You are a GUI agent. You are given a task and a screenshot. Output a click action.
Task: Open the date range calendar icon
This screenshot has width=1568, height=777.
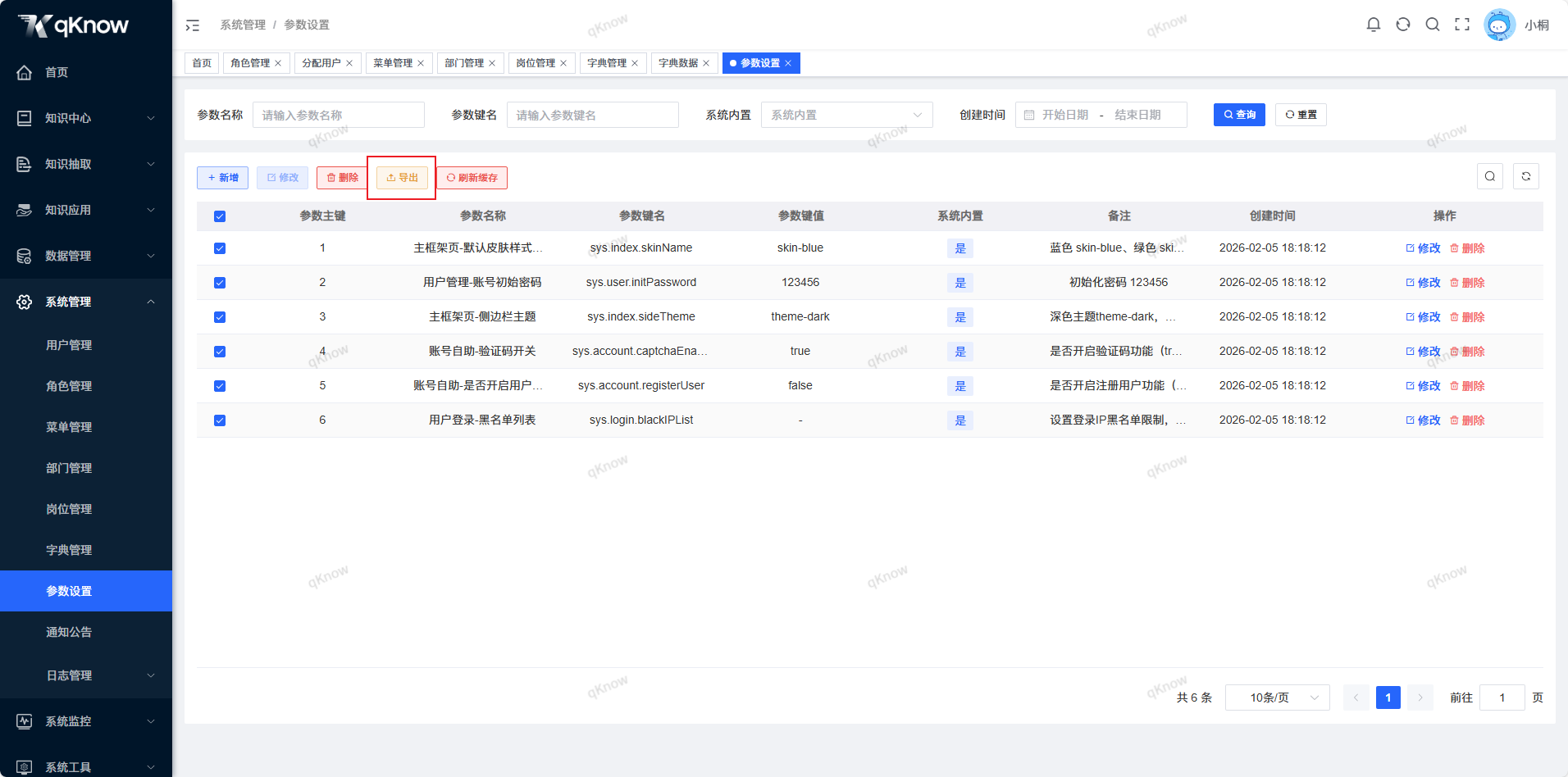pyautogui.click(x=1029, y=115)
